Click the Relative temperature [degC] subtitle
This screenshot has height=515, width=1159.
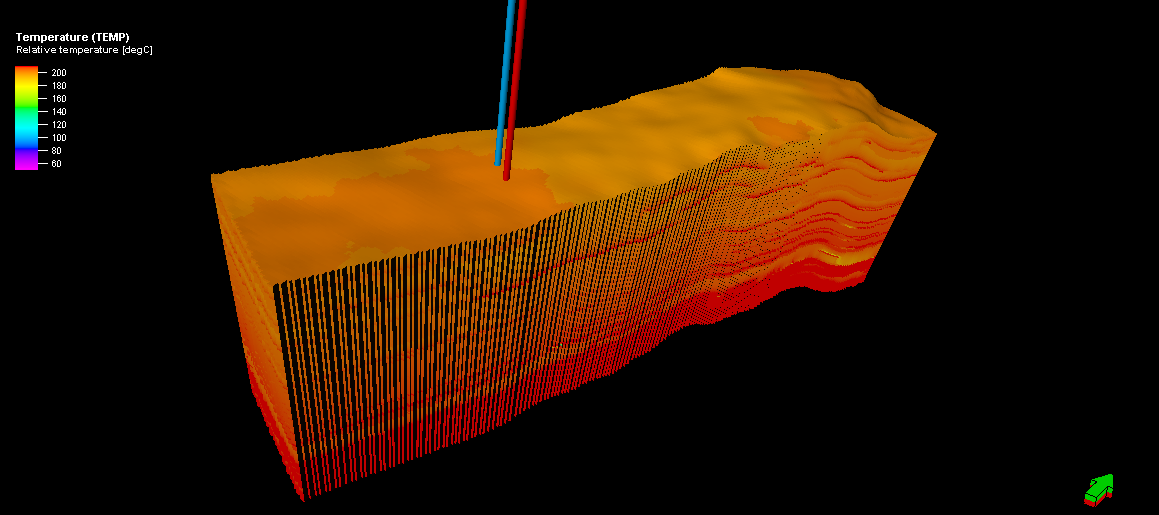pyautogui.click(x=84, y=49)
